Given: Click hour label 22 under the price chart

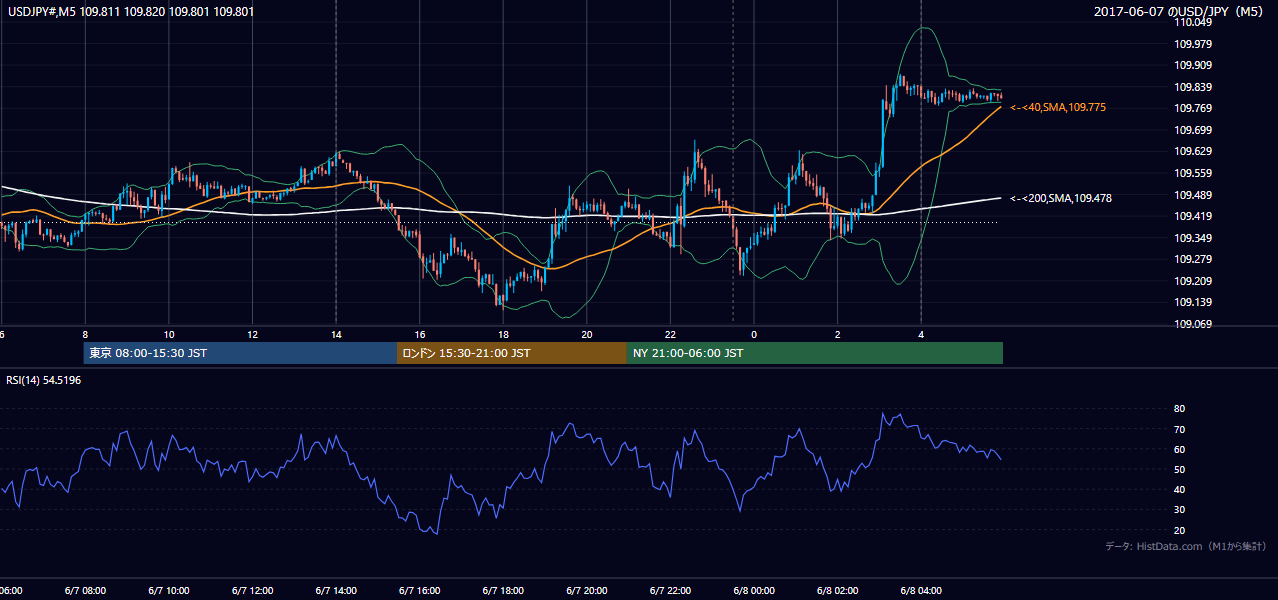Looking at the screenshot, I should click(x=671, y=334).
